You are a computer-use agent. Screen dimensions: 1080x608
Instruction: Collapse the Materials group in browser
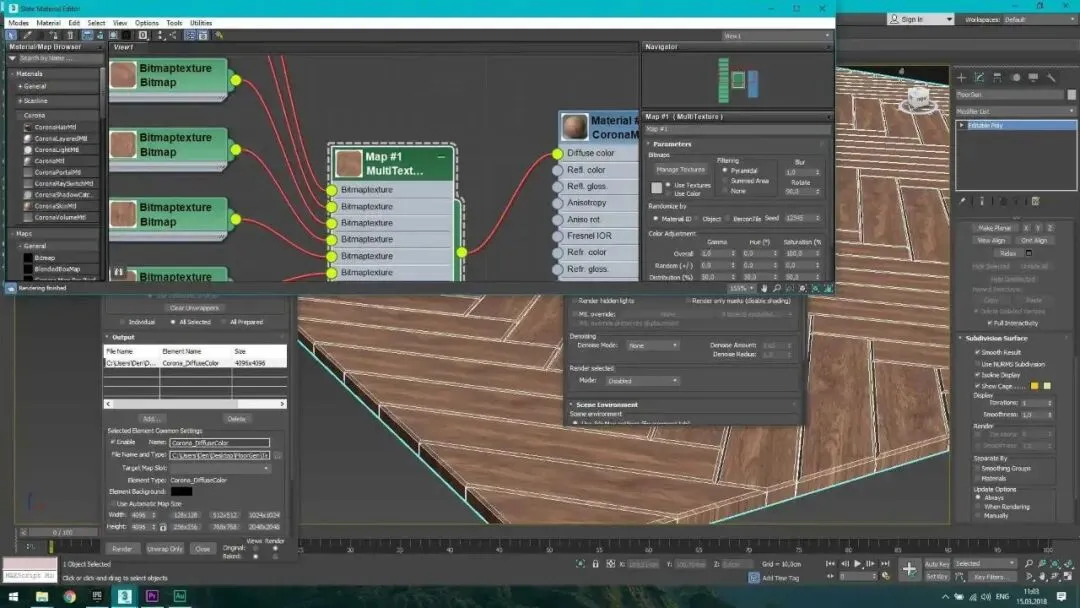click(x=12, y=74)
